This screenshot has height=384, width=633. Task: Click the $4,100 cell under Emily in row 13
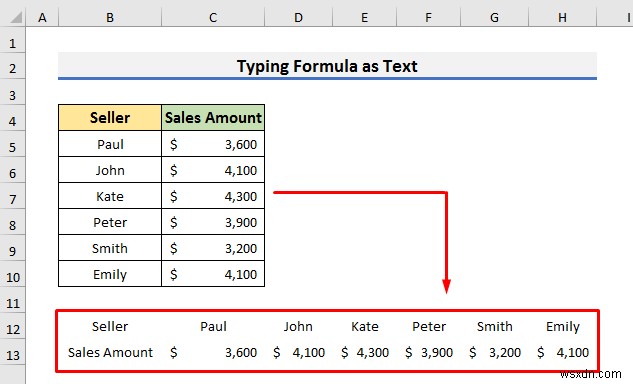pyautogui.click(x=562, y=352)
